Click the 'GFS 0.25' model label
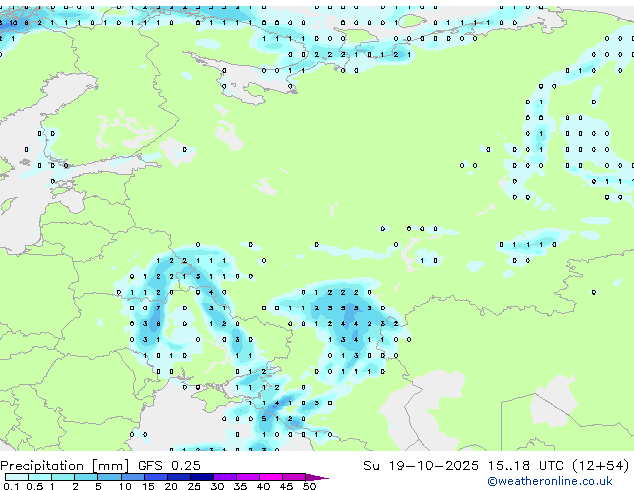 (x=169, y=466)
